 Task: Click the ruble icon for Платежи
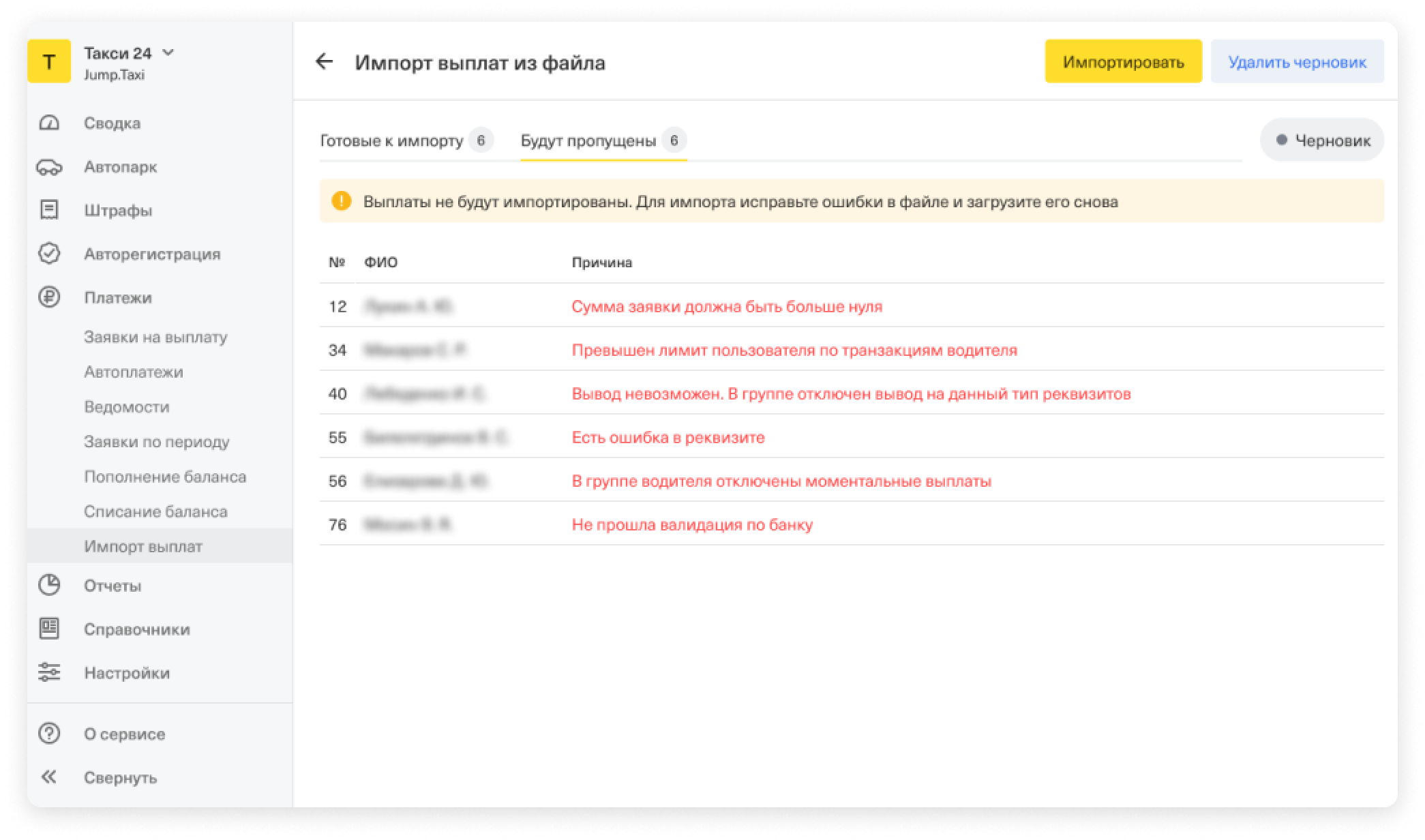click(49, 297)
